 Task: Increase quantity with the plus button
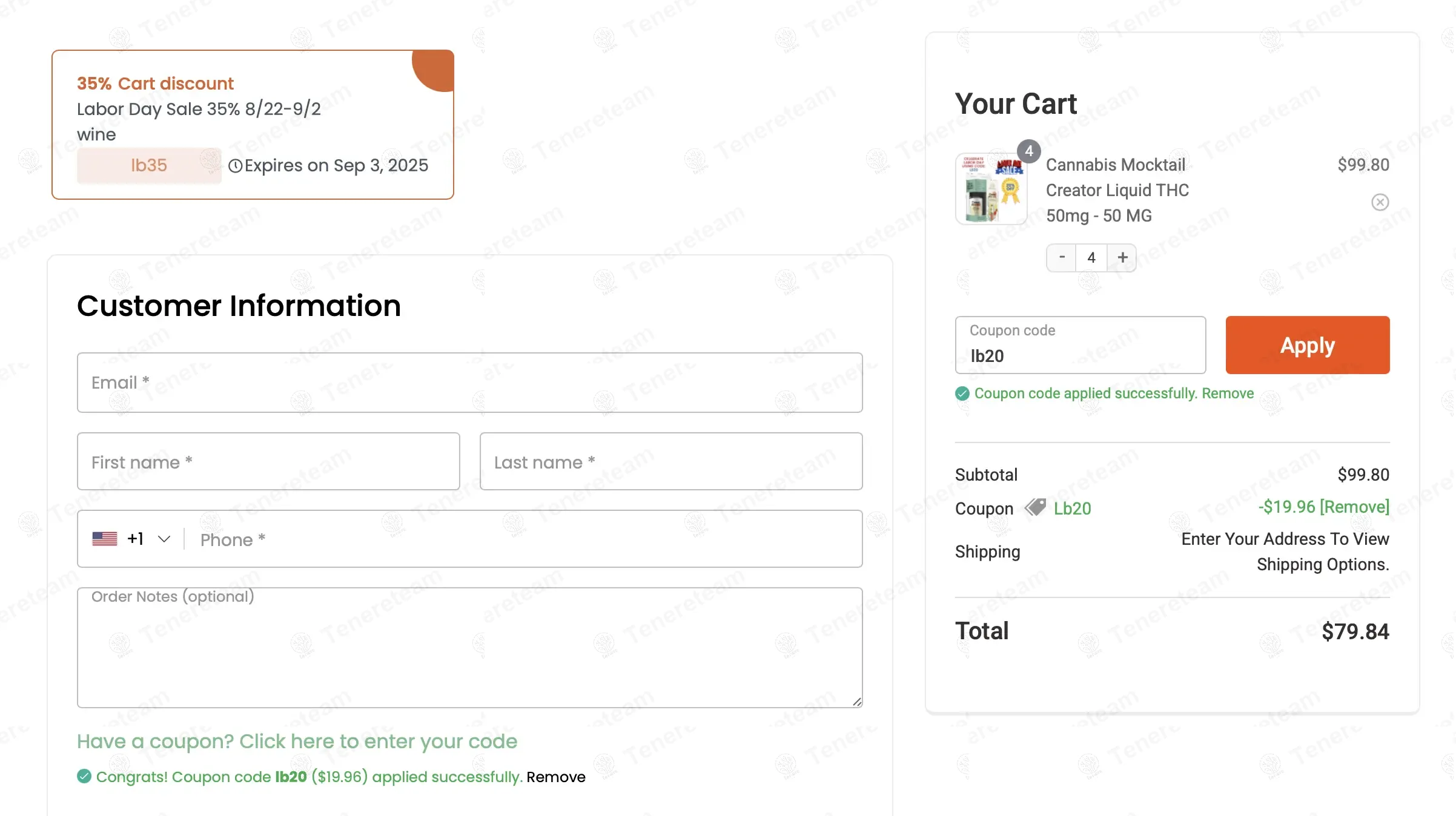point(1122,257)
